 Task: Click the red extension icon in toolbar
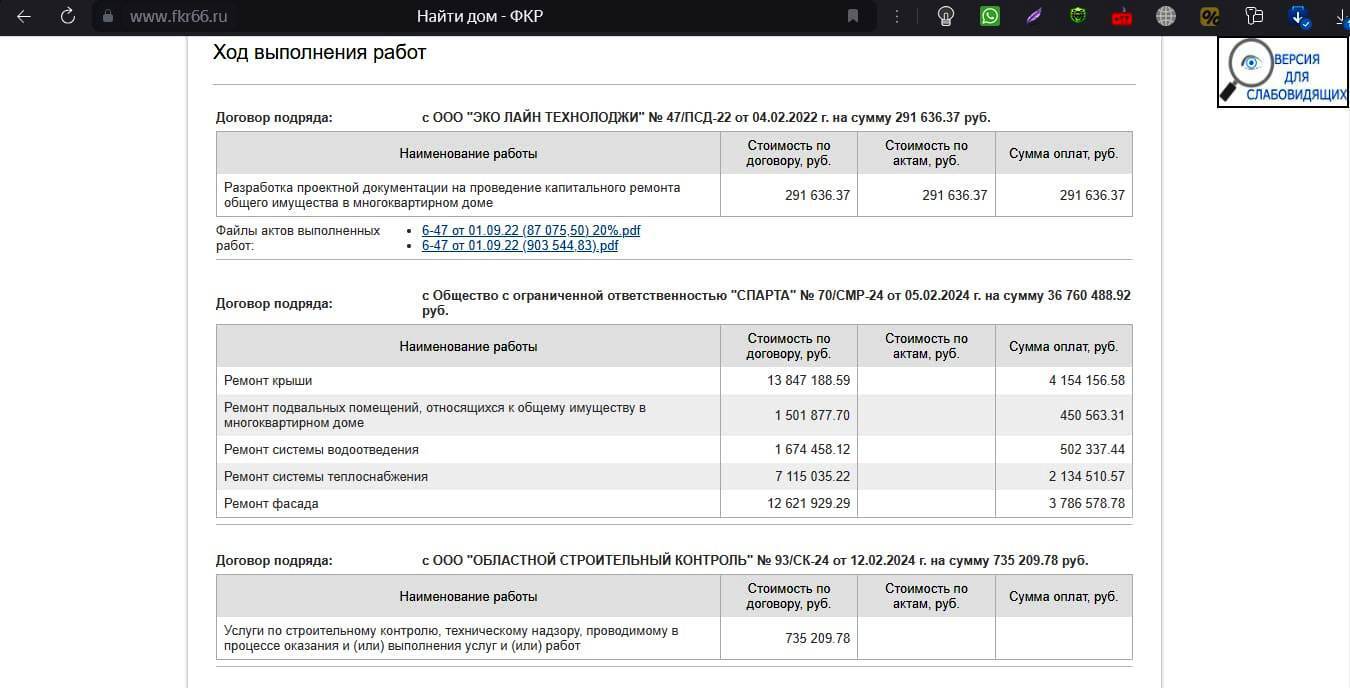pos(1121,16)
